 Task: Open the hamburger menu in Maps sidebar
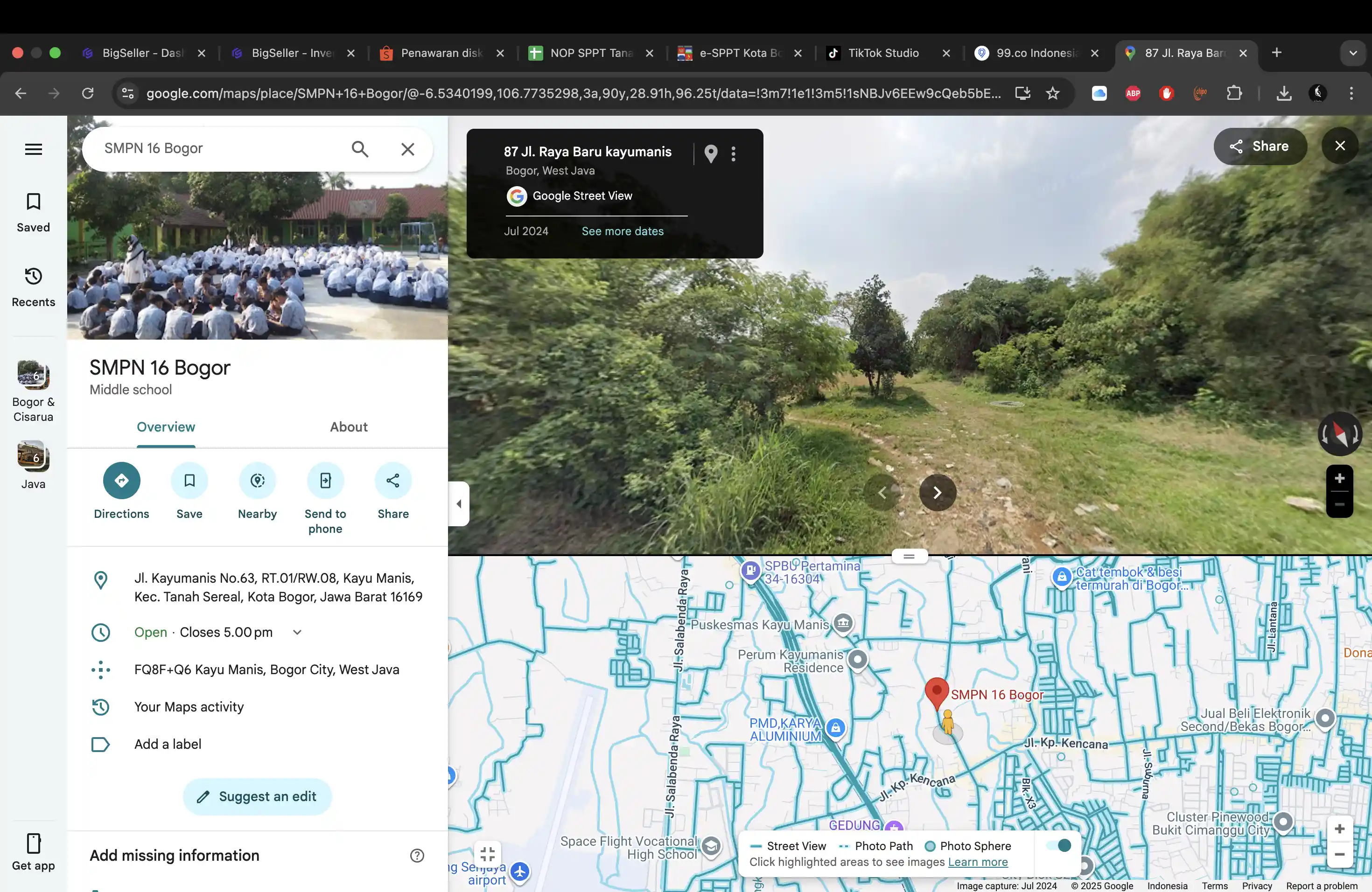34,149
